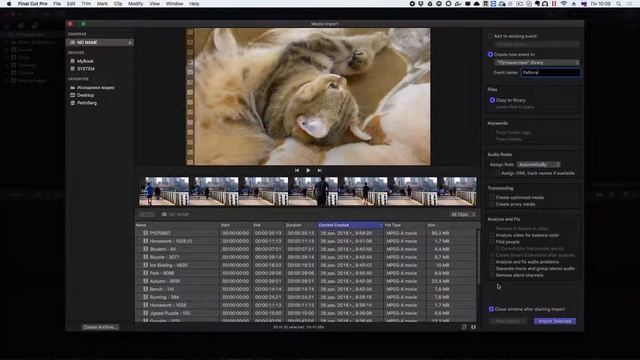This screenshot has width=640, height=360.
Task: Sort by Duration column
Action: [300, 225]
